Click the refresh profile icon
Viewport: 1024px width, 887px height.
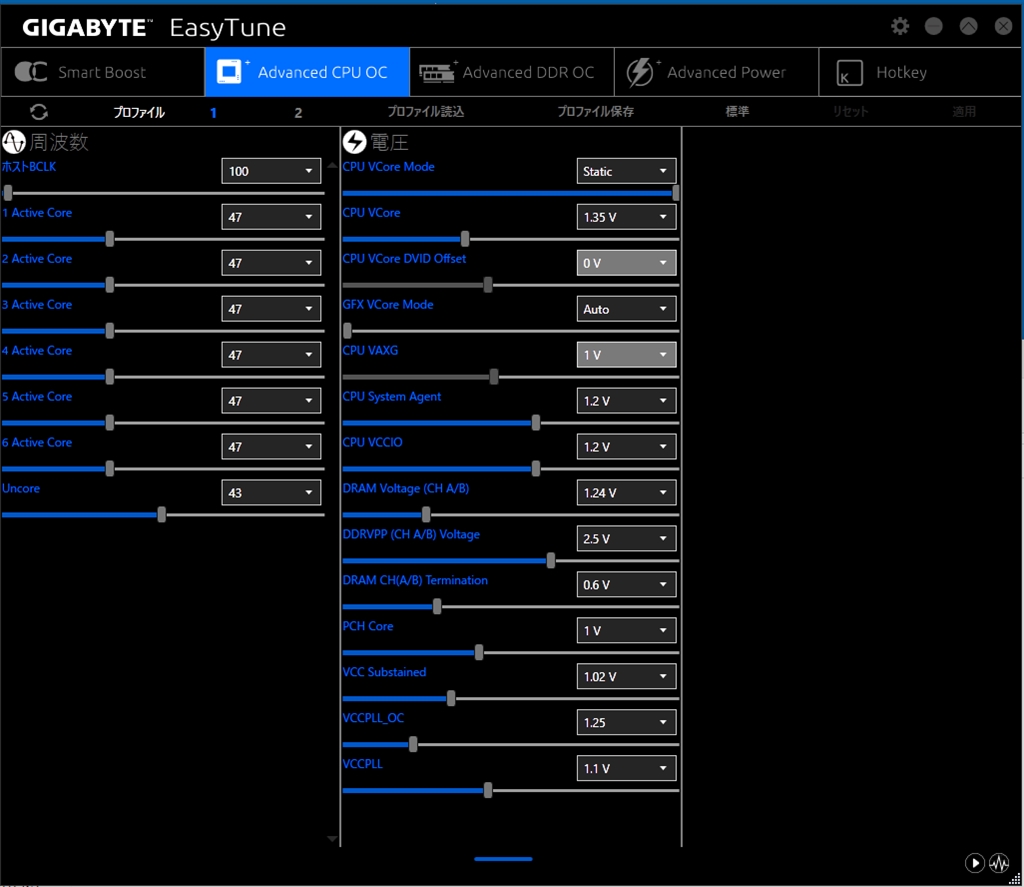point(39,112)
